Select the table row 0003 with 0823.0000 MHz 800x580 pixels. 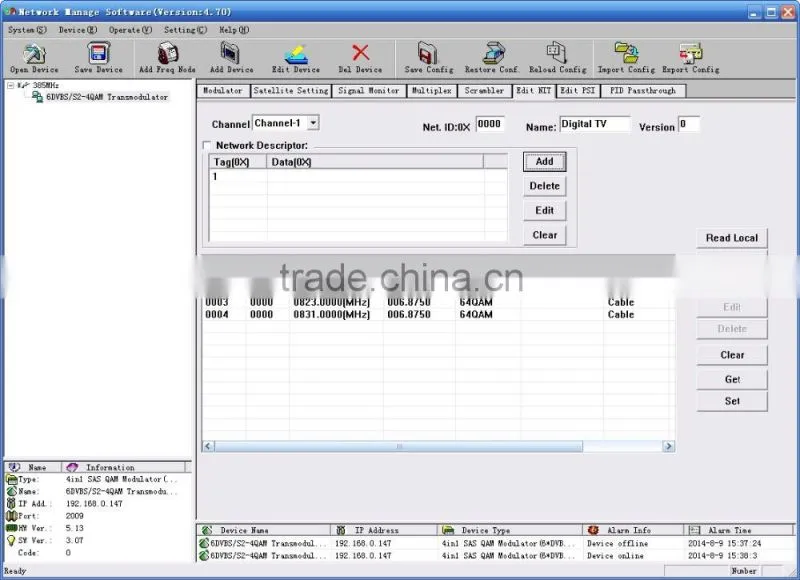[439, 302]
